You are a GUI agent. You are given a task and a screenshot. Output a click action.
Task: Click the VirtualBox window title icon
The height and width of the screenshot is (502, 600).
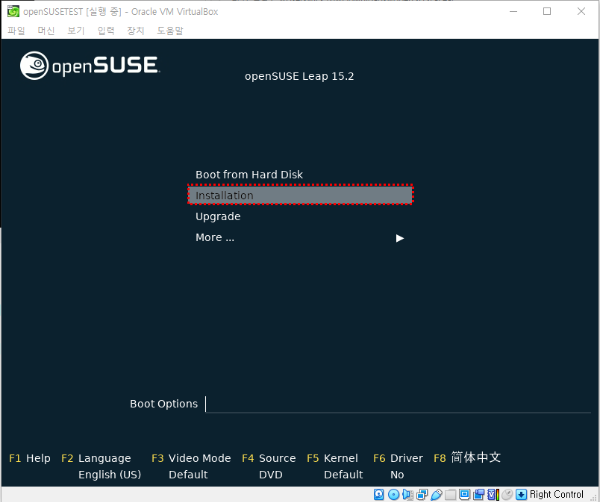click(x=13, y=11)
